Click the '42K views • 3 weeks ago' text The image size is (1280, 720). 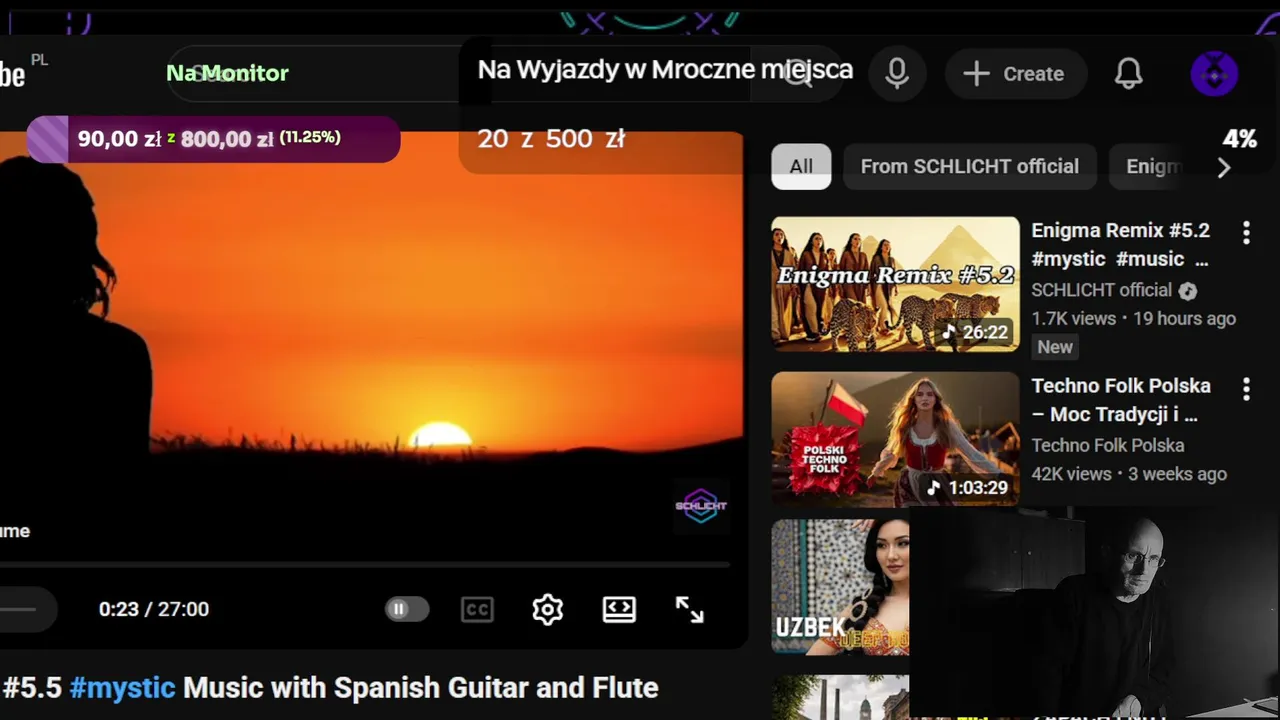(x=1129, y=474)
